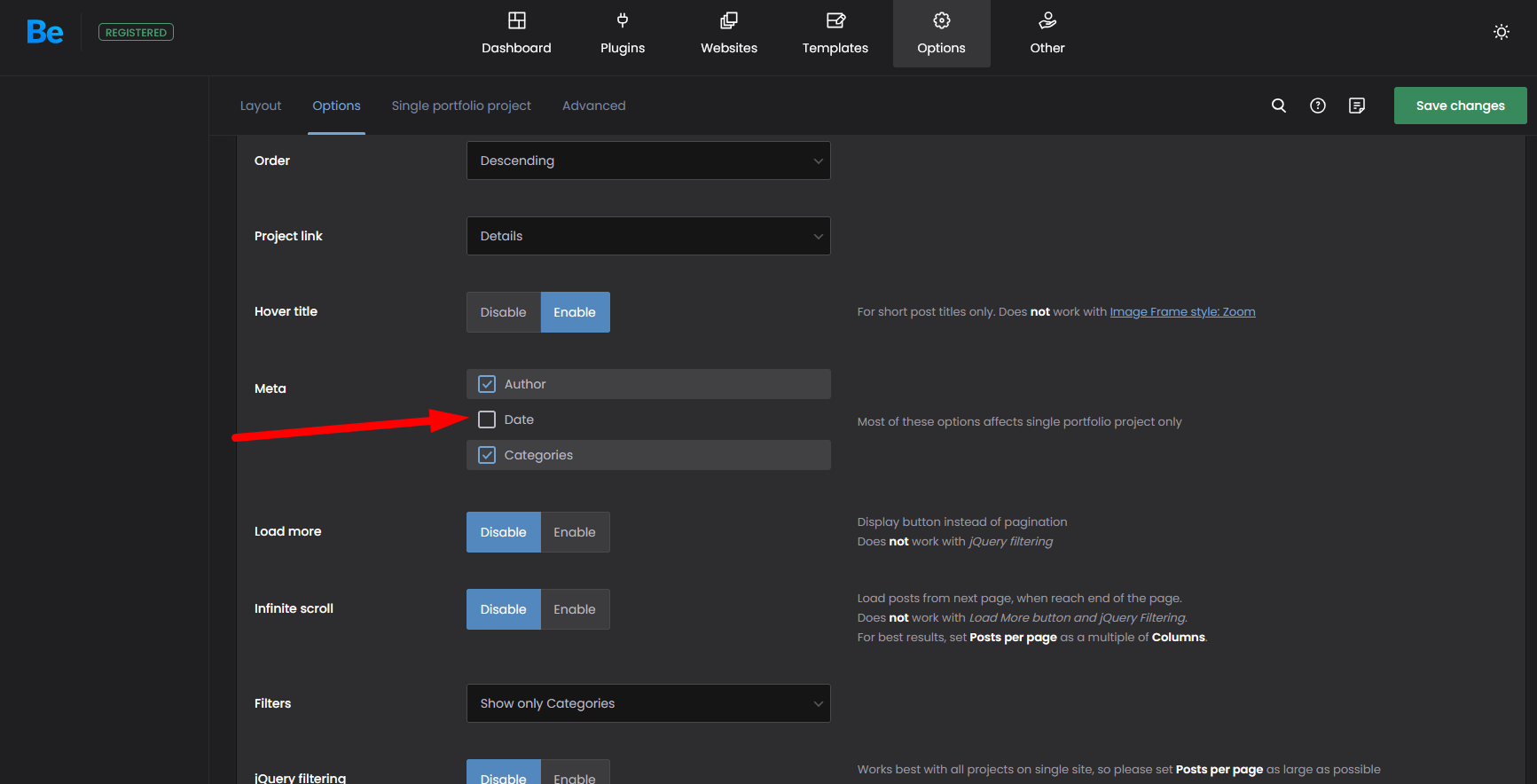The image size is (1537, 784).
Task: Set Load more to Disable
Action: pos(504,532)
